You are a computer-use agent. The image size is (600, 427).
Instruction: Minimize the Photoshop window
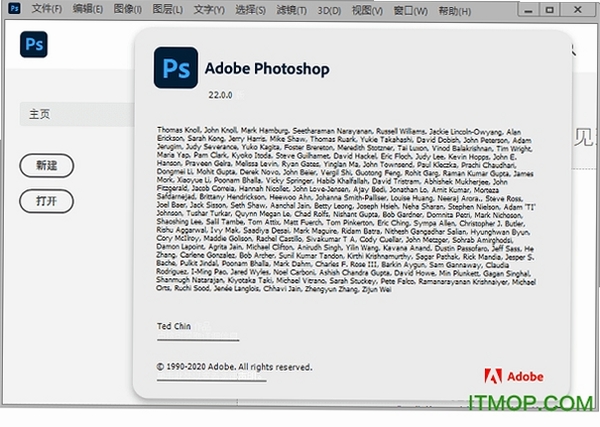click(x=528, y=10)
